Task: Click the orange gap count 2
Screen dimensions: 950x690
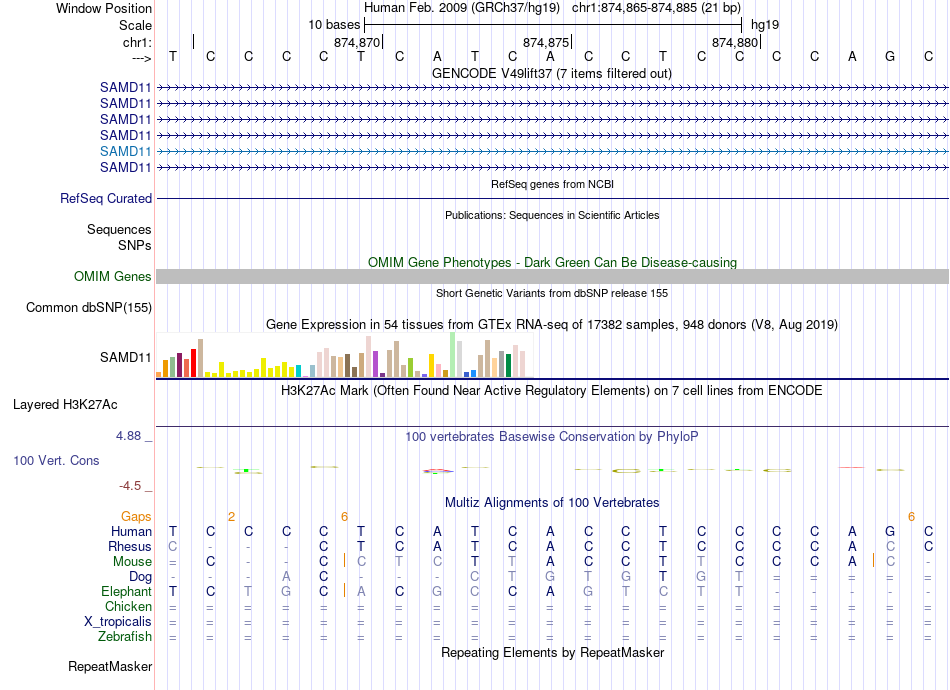Action: coord(231,517)
